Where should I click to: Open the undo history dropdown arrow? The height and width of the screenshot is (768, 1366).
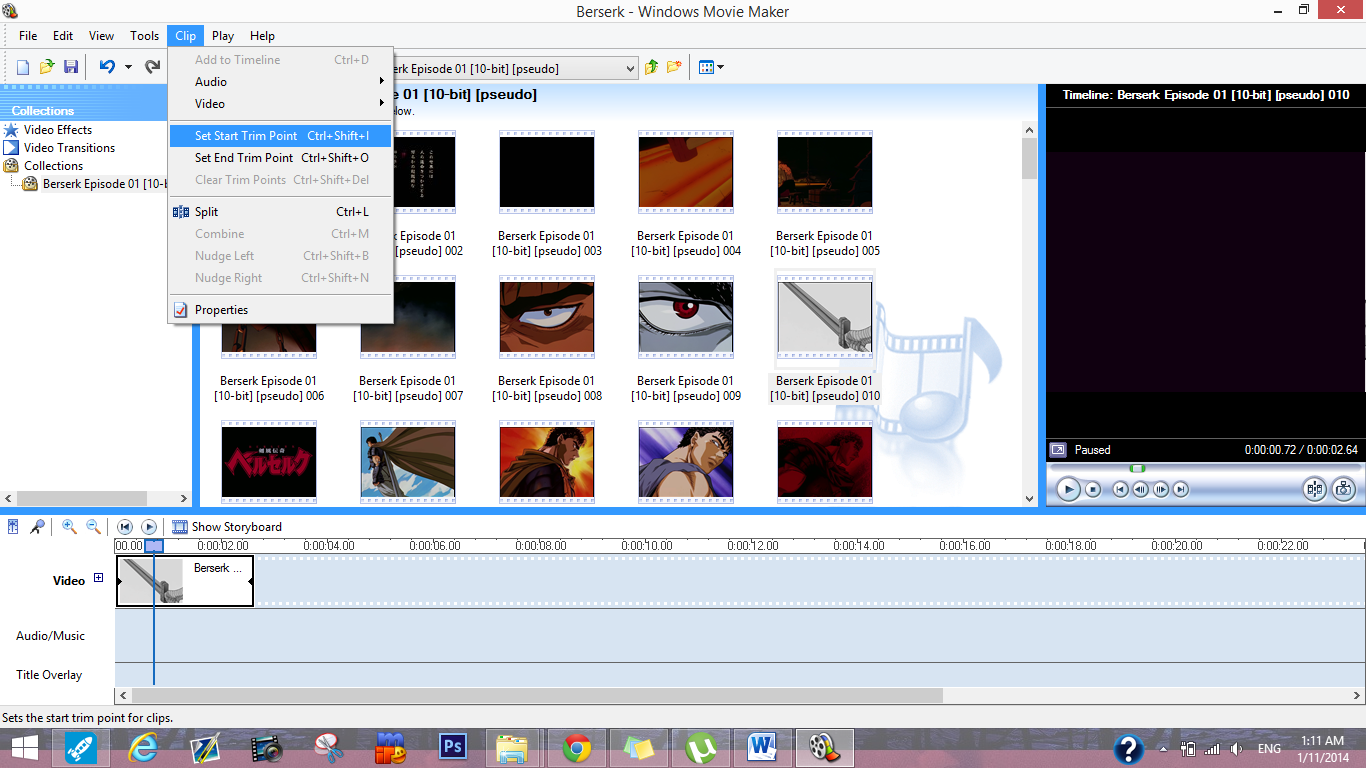click(x=128, y=67)
